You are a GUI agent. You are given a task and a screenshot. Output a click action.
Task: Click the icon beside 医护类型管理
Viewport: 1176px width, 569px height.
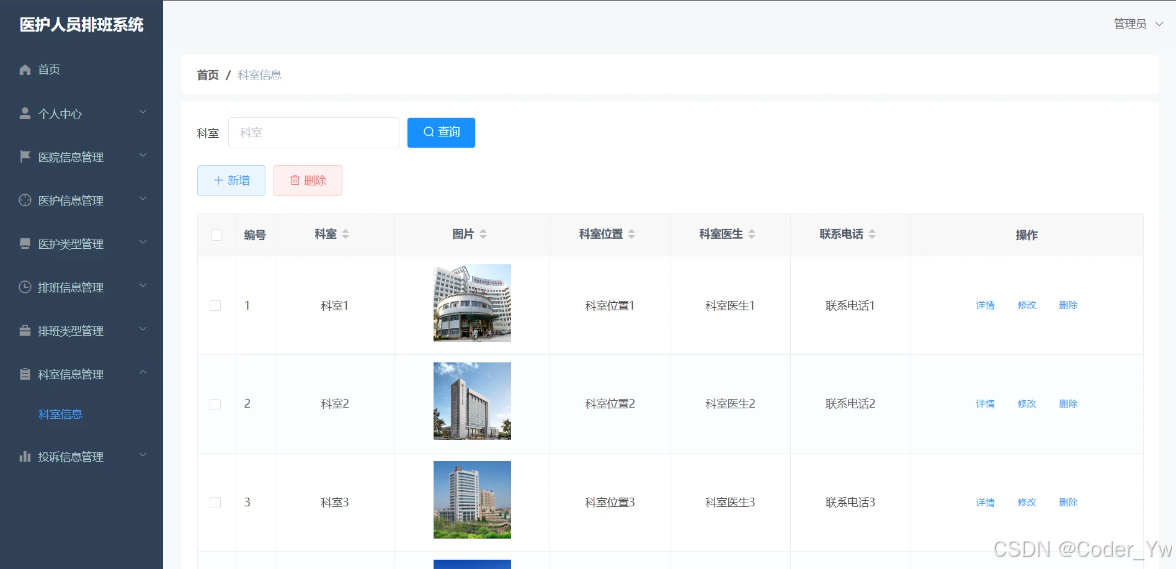click(25, 244)
